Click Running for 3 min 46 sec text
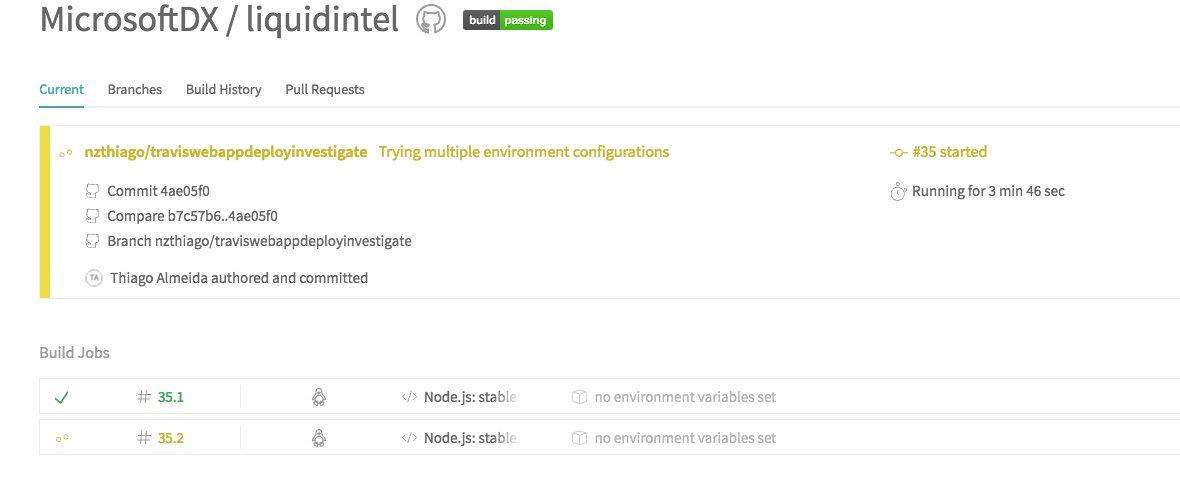 coord(988,191)
